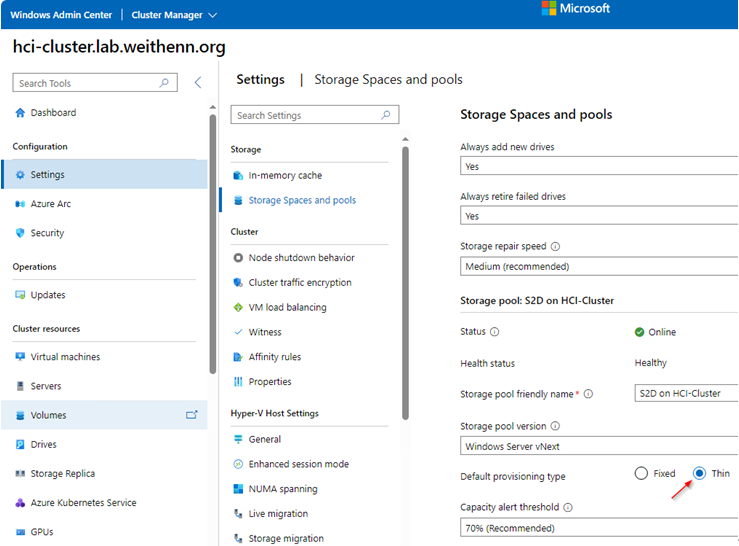Open the Cluster Manager dropdown

[174, 15]
